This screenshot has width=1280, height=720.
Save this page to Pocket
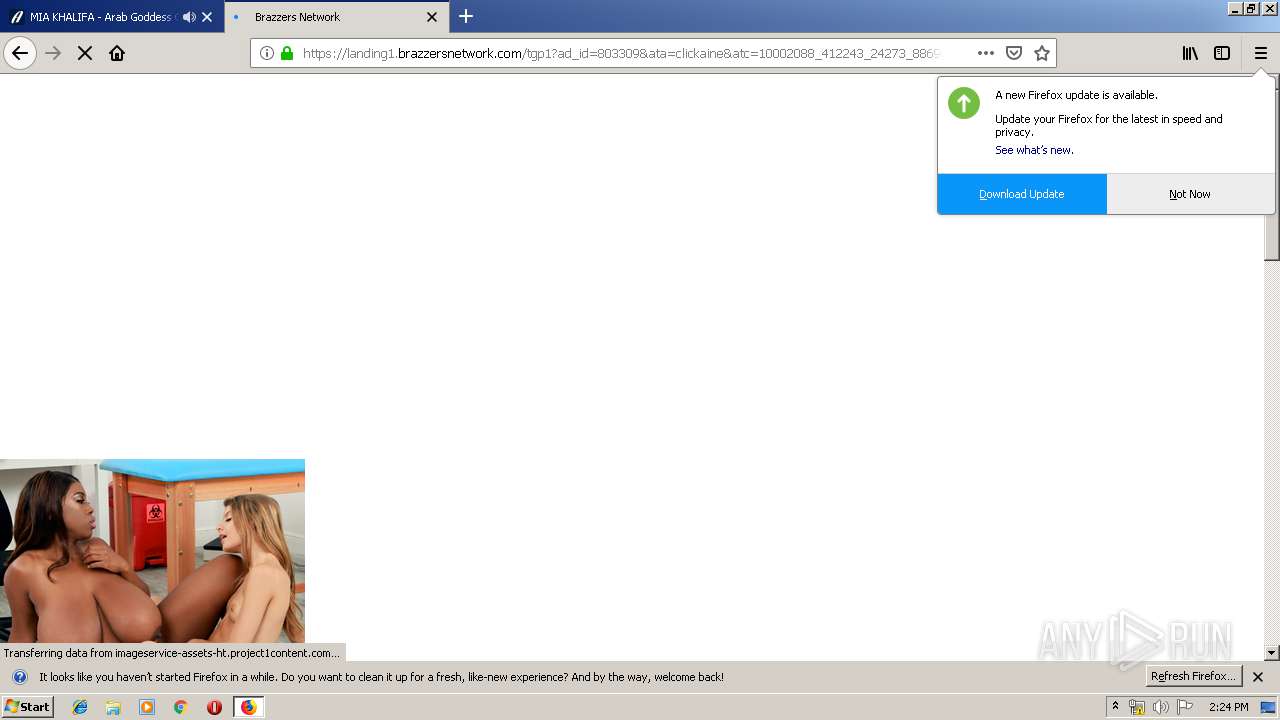click(1014, 53)
